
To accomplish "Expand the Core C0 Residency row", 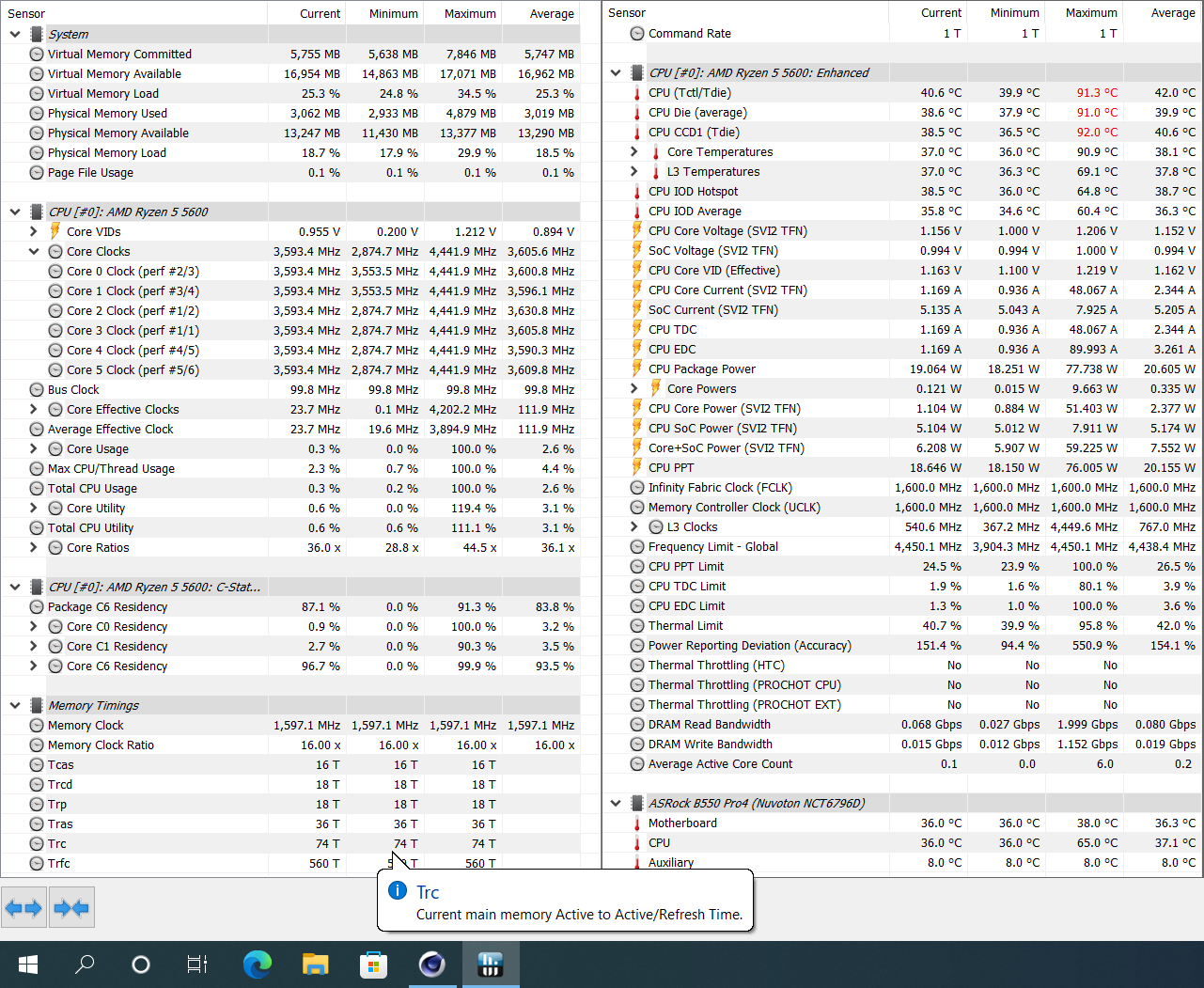I will (34, 626).
